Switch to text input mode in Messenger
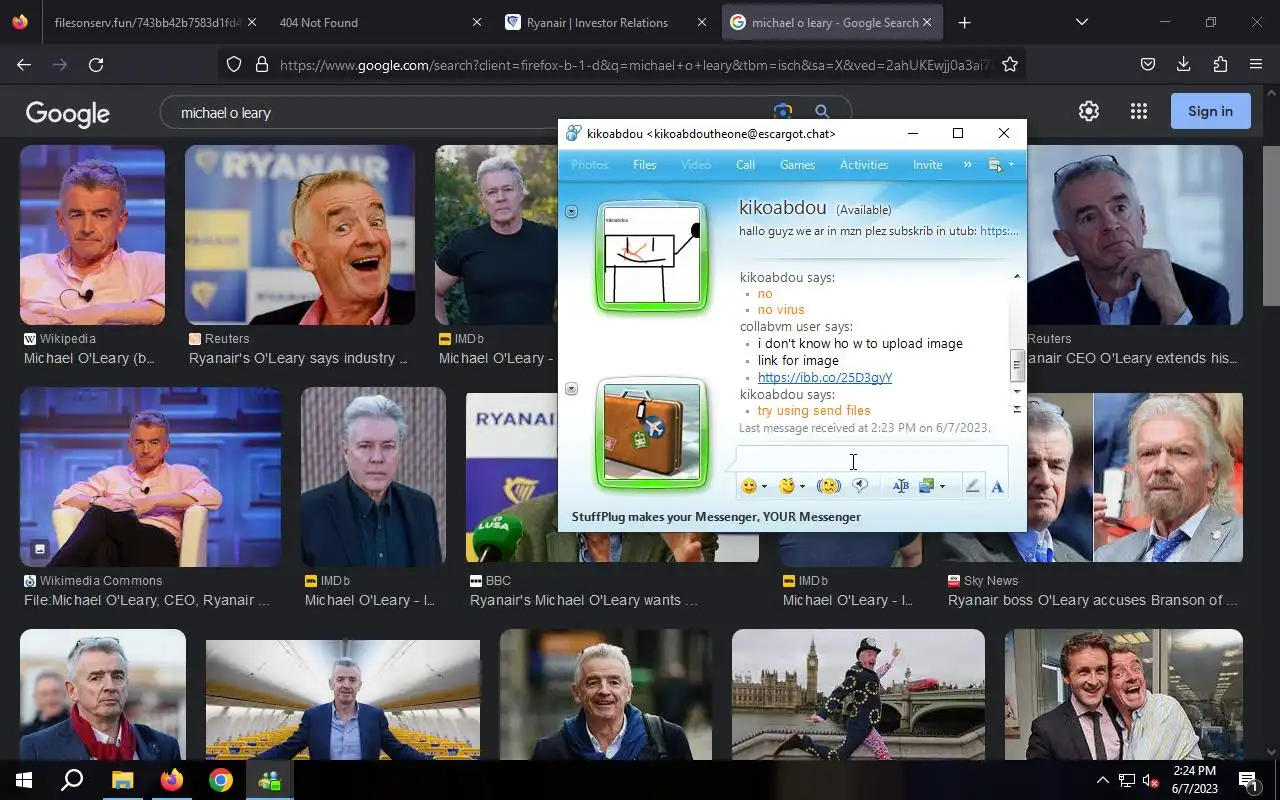The image size is (1280, 800). coord(997,486)
